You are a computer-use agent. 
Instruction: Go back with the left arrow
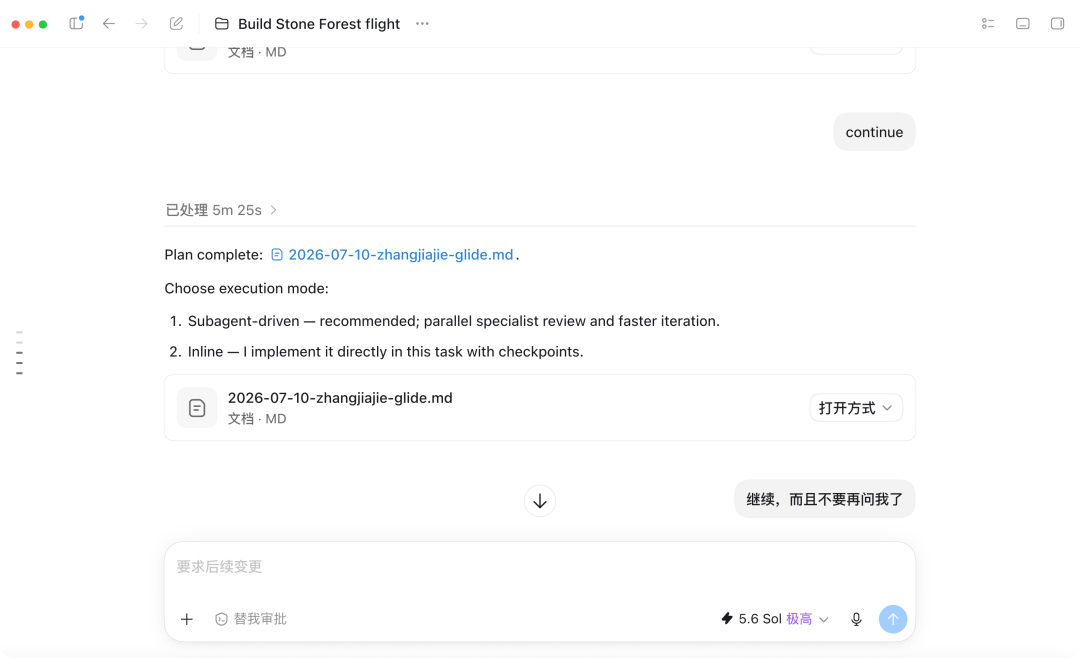(x=109, y=23)
